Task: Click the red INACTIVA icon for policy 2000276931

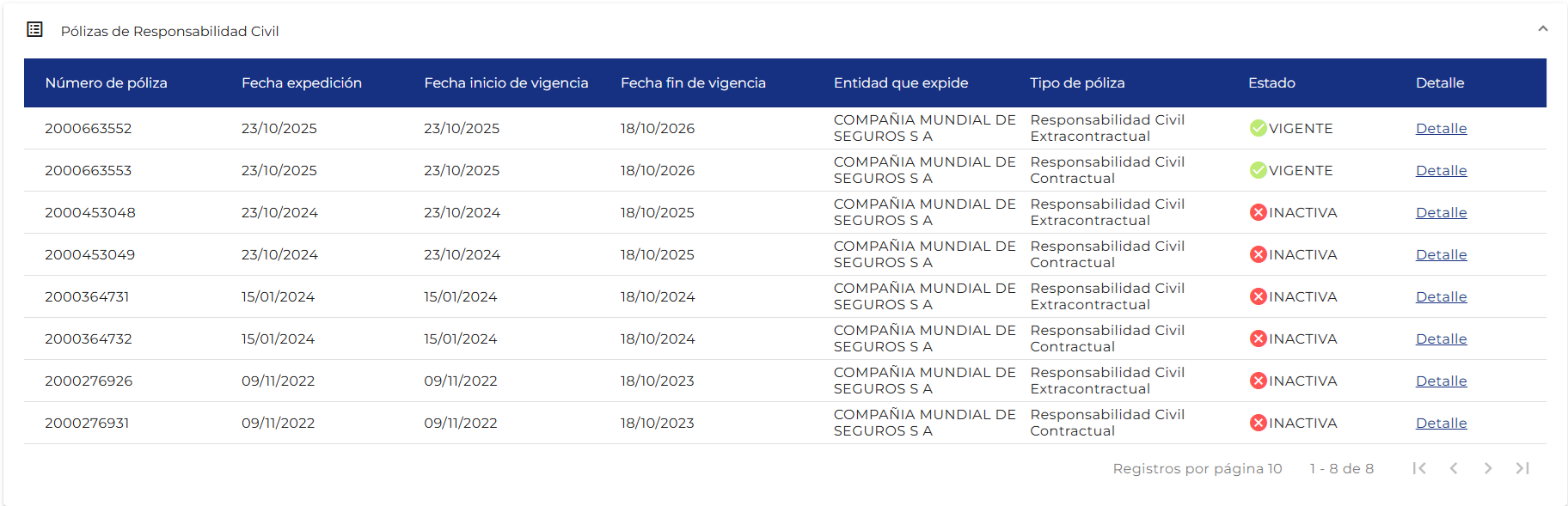Action: 1258,423
